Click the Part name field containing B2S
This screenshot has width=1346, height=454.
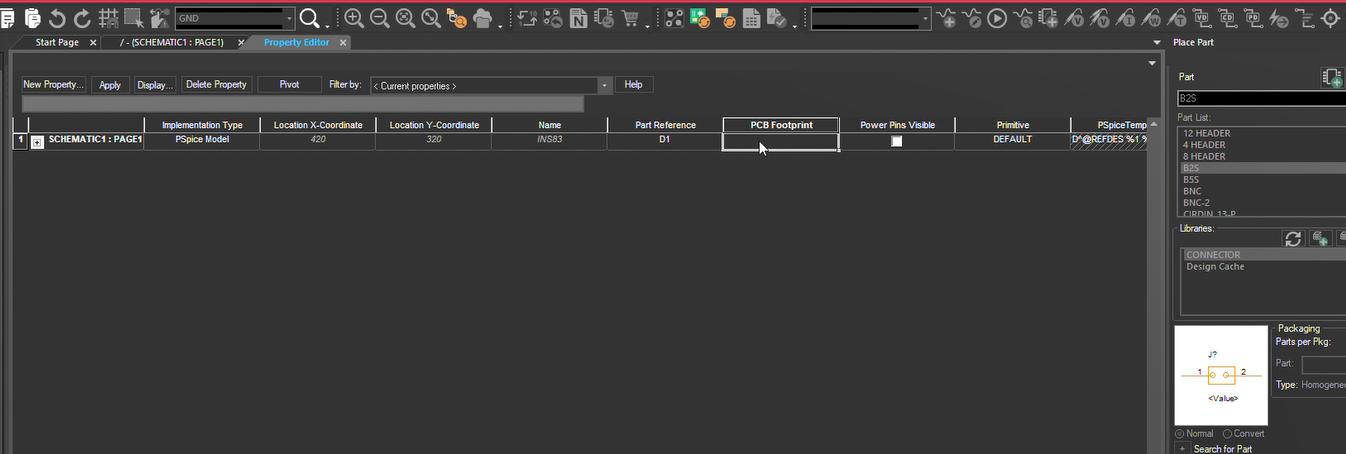[x=1262, y=98]
